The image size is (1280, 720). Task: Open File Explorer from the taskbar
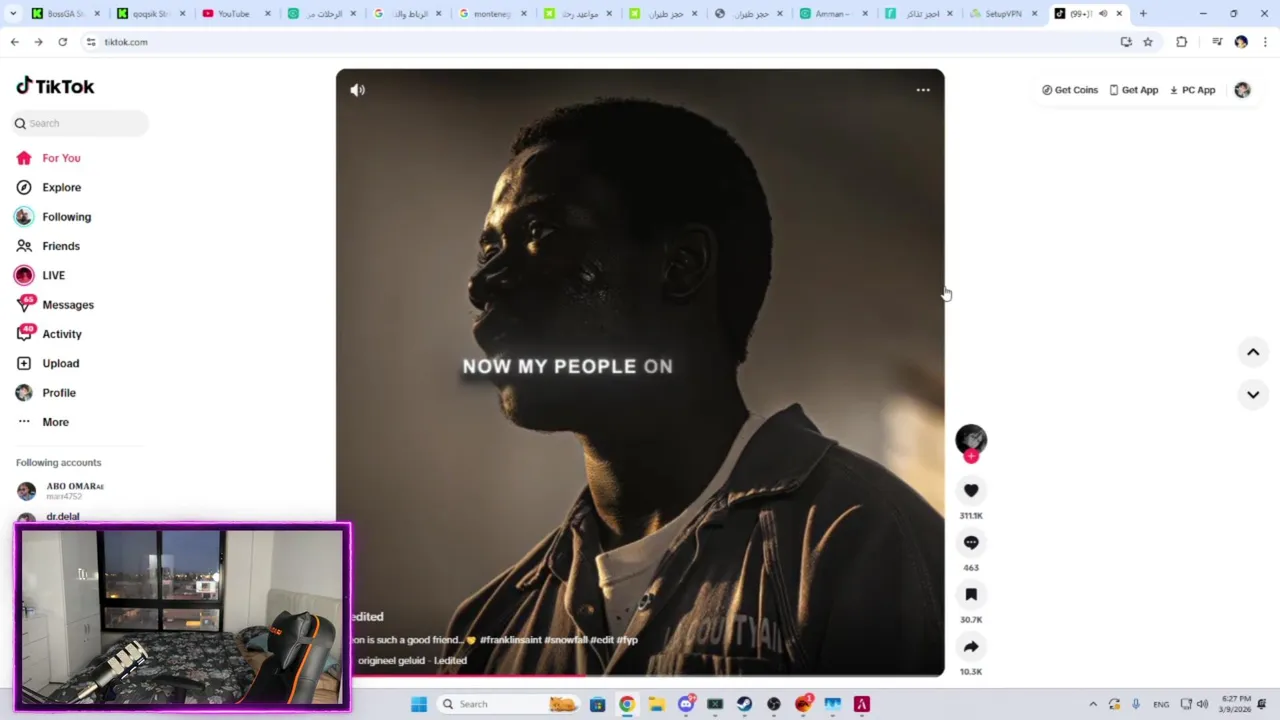click(656, 704)
